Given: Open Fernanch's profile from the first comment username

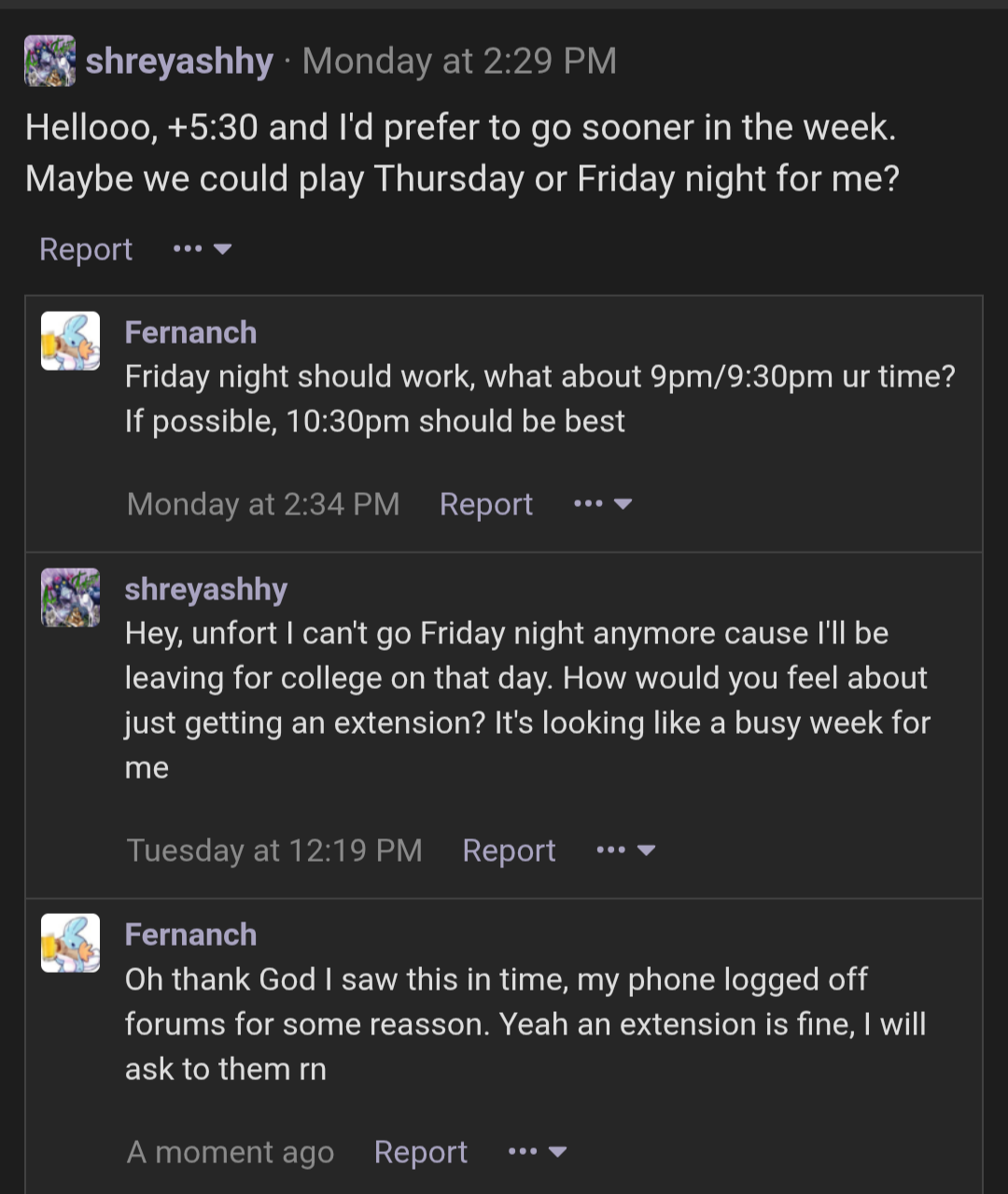Looking at the screenshot, I should (190, 332).
